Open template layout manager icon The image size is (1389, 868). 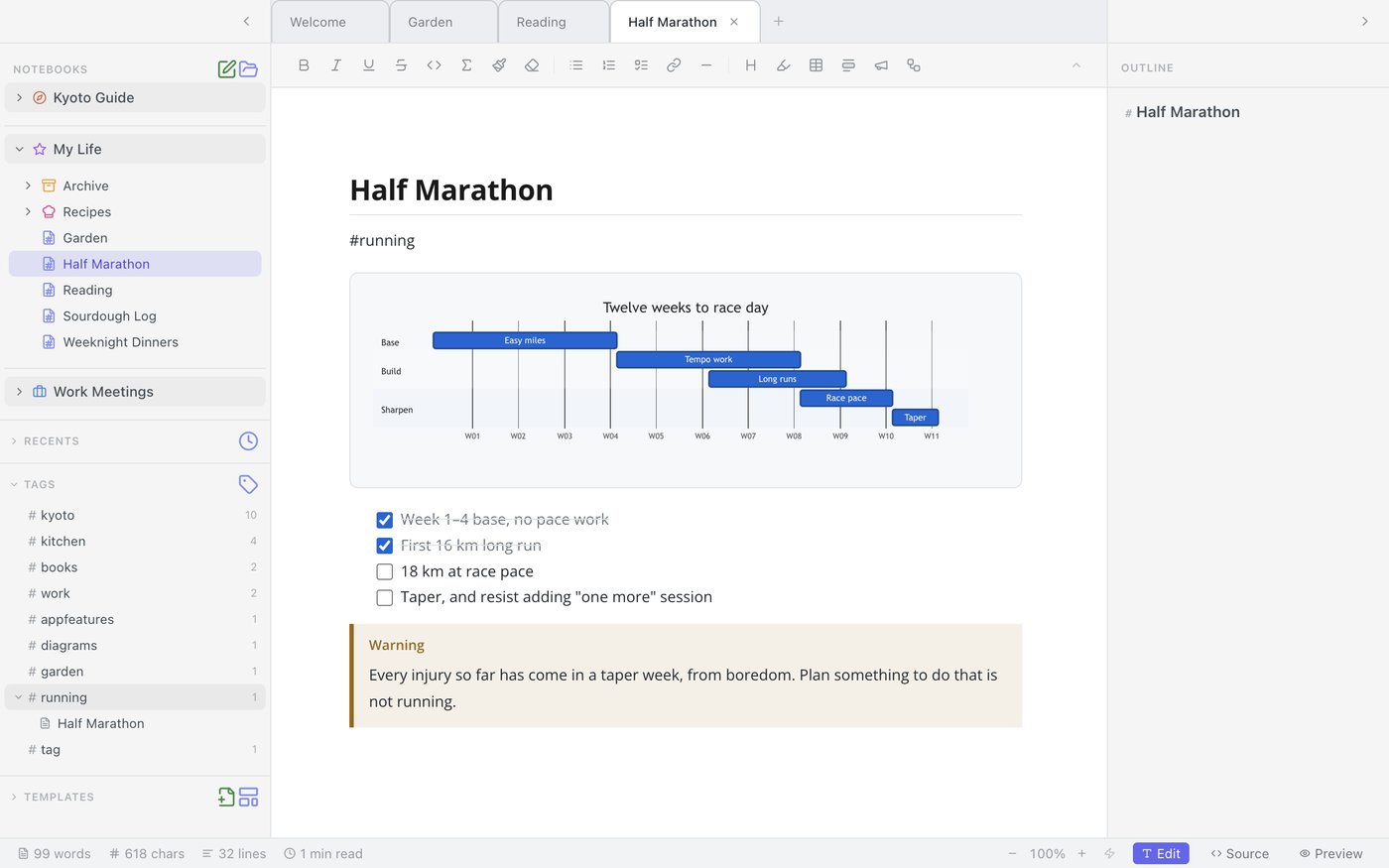[x=249, y=797]
